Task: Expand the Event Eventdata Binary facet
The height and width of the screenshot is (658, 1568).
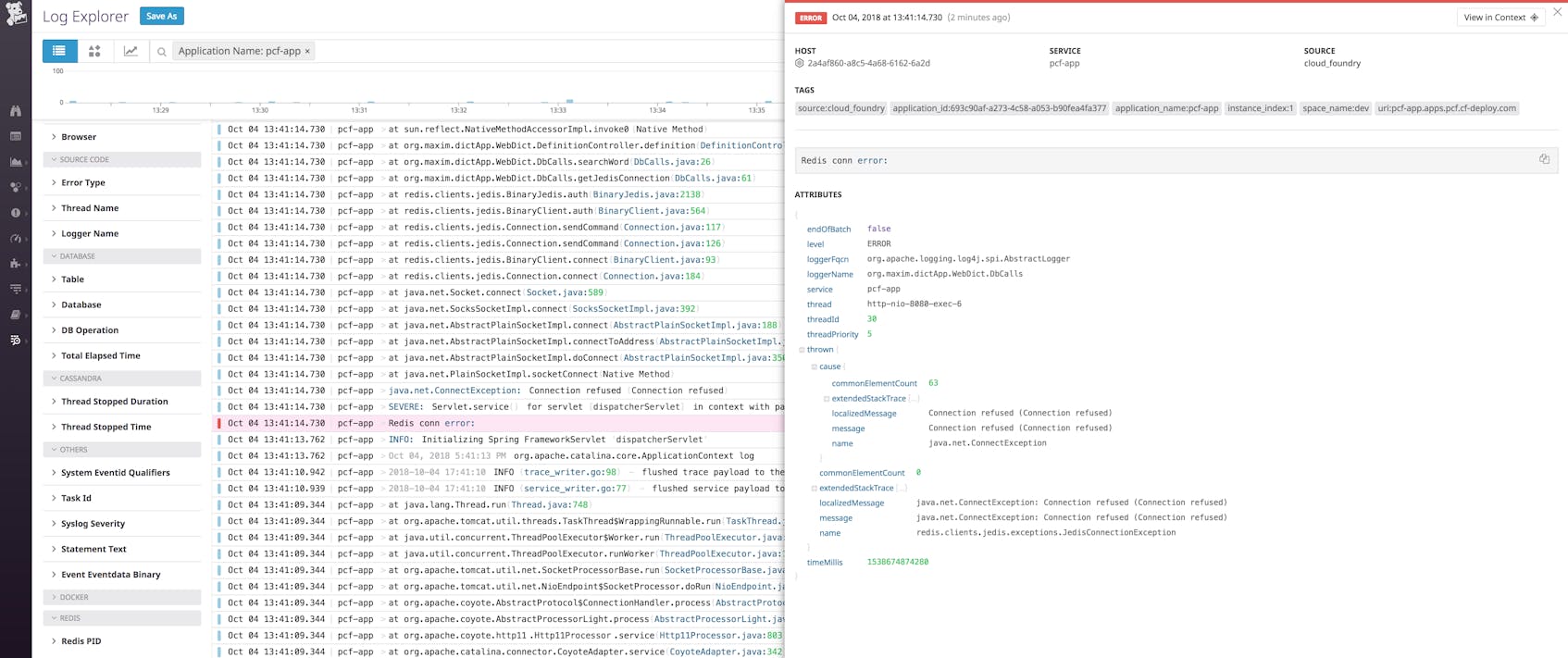Action: pyautogui.click(x=121, y=574)
